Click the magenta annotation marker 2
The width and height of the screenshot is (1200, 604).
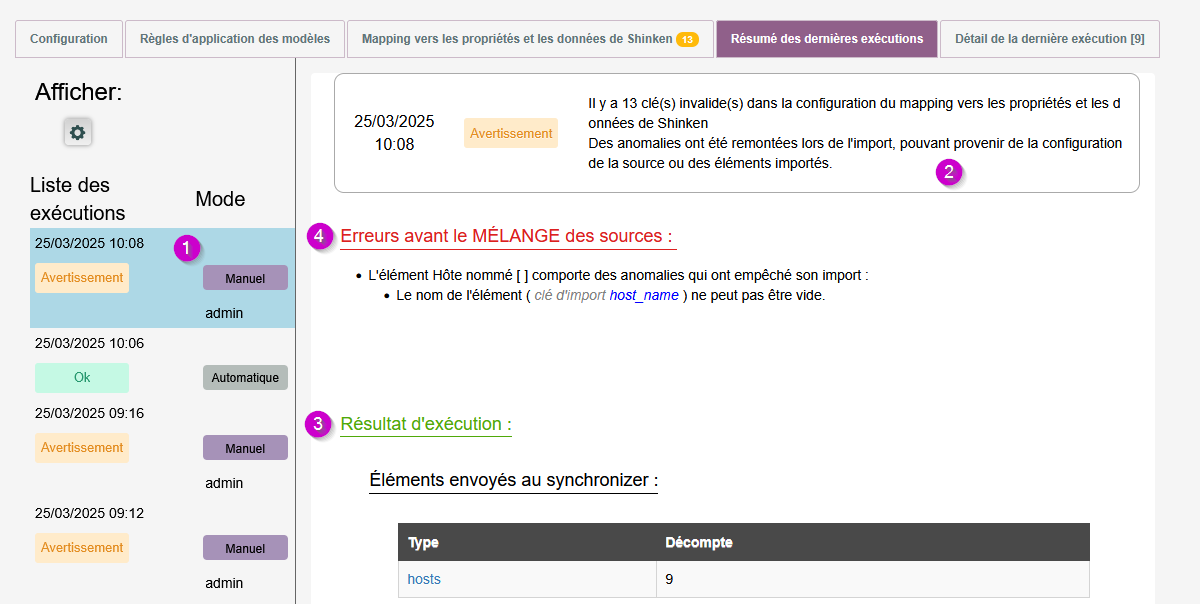pyautogui.click(x=949, y=172)
